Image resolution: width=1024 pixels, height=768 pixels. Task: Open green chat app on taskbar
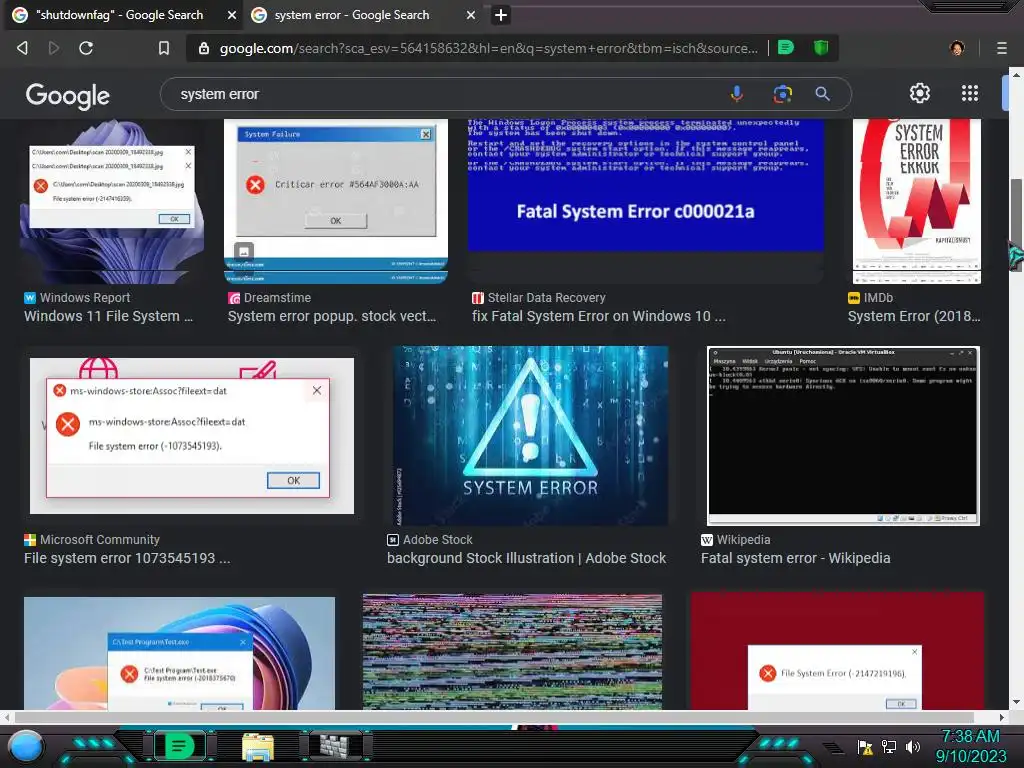pyautogui.click(x=179, y=746)
